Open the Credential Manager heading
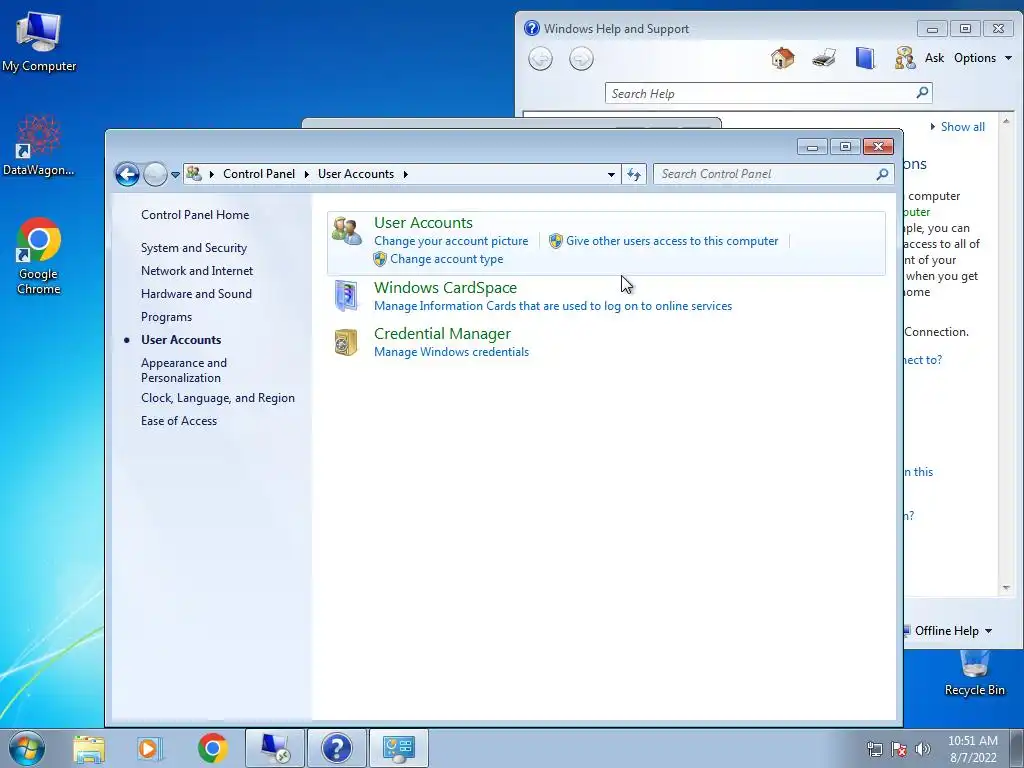Viewport: 1024px width, 768px height. point(442,334)
